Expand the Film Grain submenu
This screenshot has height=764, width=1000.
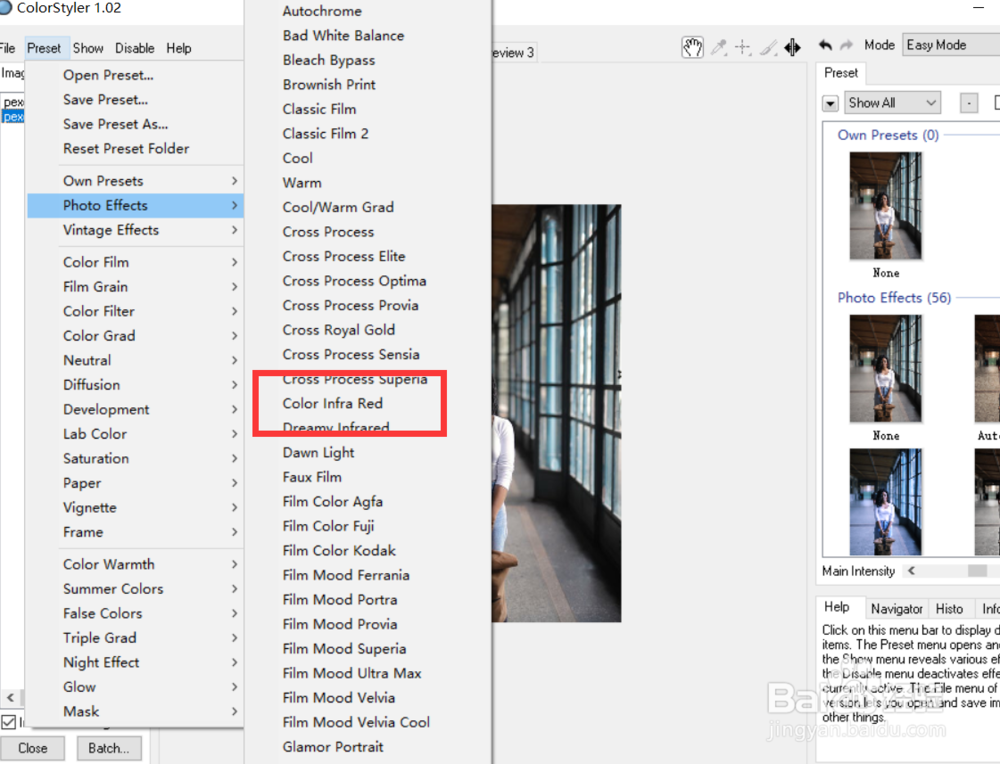click(x=135, y=287)
